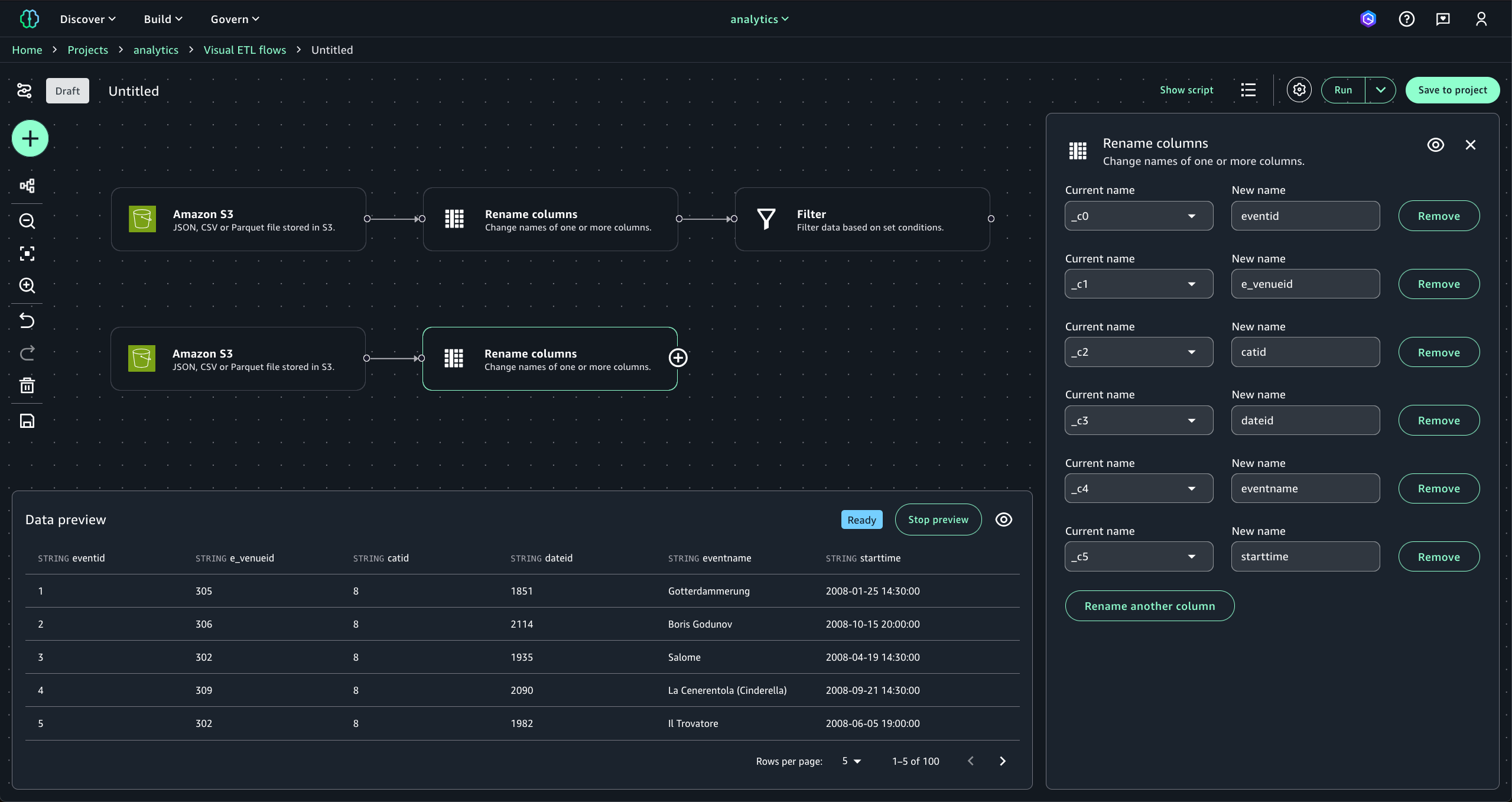The height and width of the screenshot is (802, 1512).
Task: Click the green add node plus button
Action: click(x=30, y=138)
